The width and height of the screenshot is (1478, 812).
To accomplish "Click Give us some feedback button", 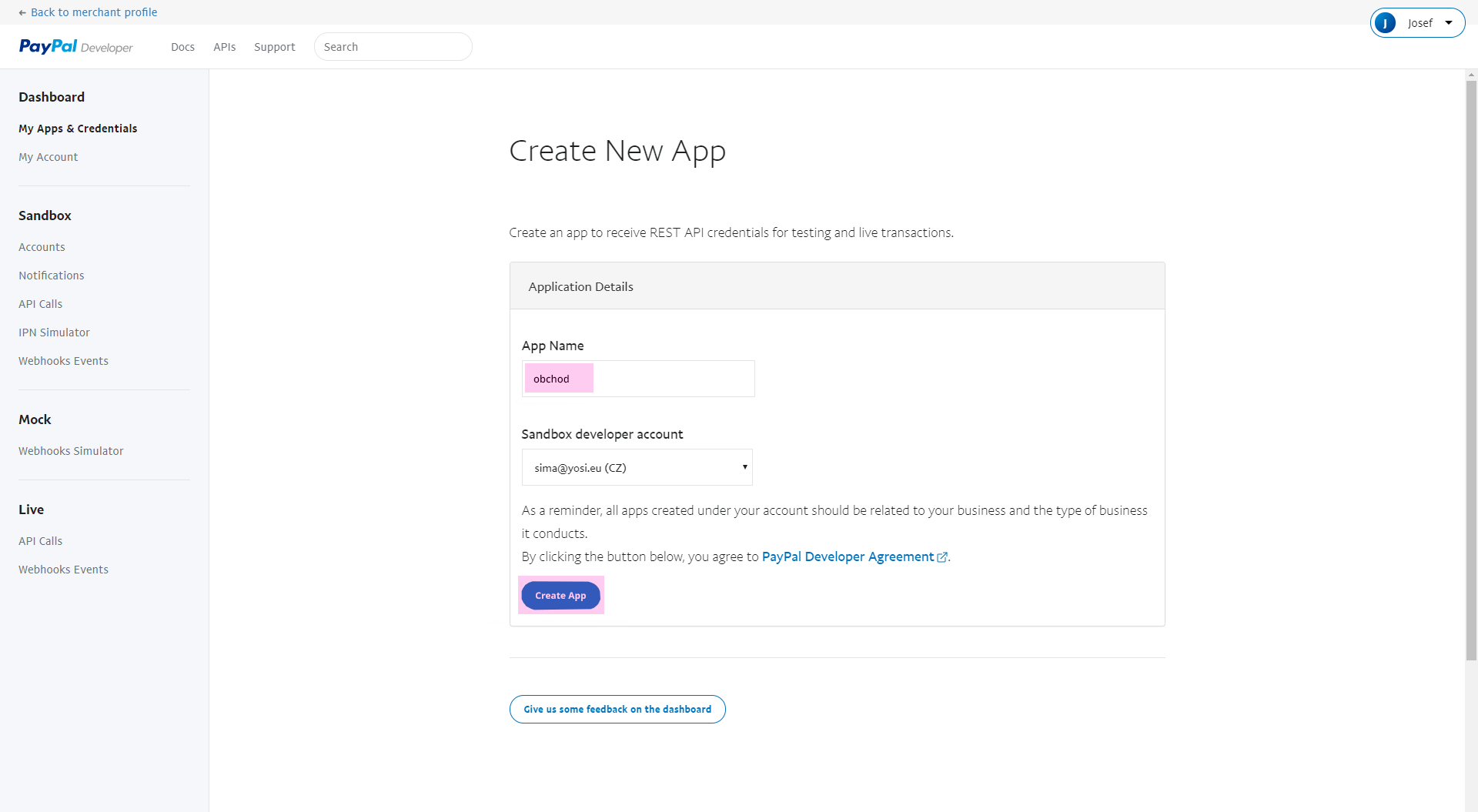I will (617, 710).
